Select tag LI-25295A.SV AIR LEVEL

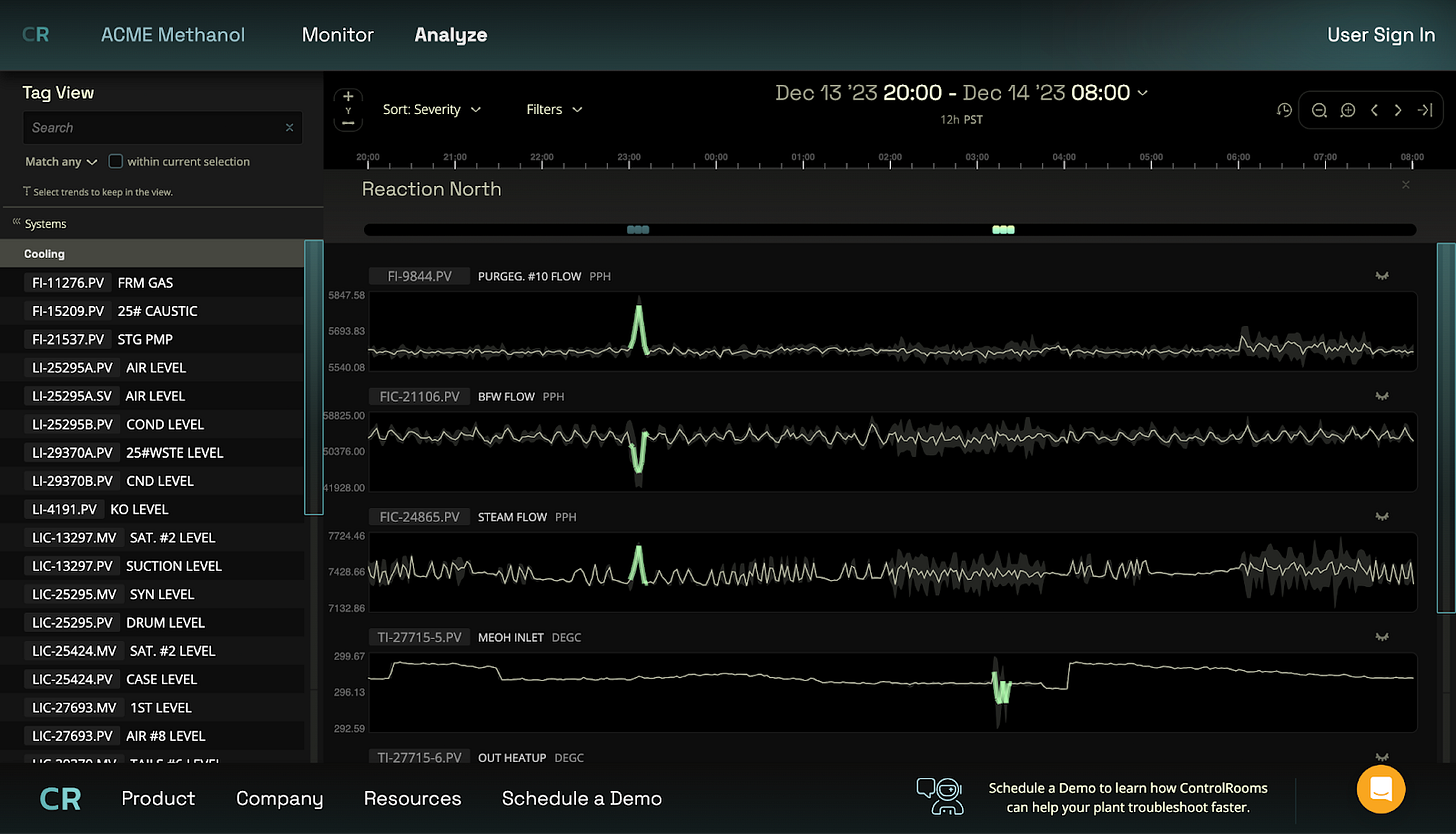tap(152, 396)
